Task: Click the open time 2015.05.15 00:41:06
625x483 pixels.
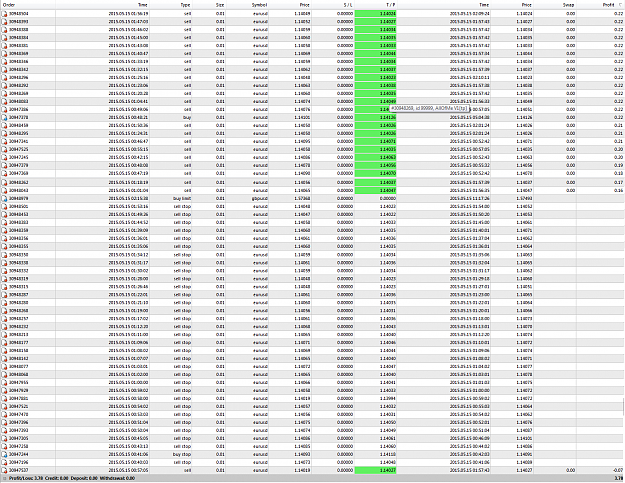Action: pyautogui.click(x=128, y=454)
